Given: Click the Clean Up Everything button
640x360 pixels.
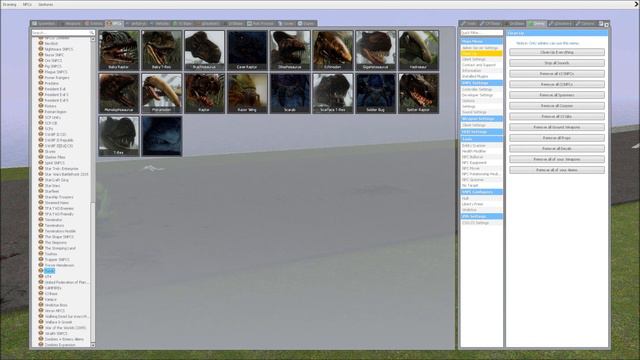Looking at the screenshot, I should tap(557, 52).
